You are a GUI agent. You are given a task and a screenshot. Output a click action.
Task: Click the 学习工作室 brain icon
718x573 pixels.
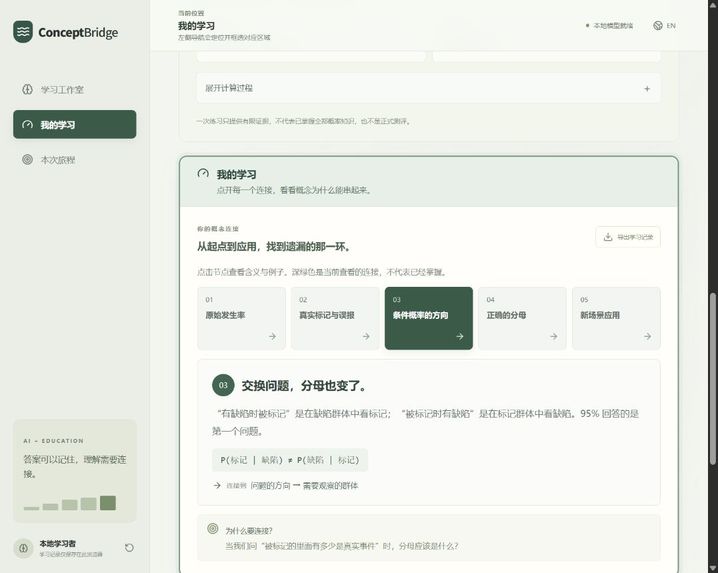[27, 89]
